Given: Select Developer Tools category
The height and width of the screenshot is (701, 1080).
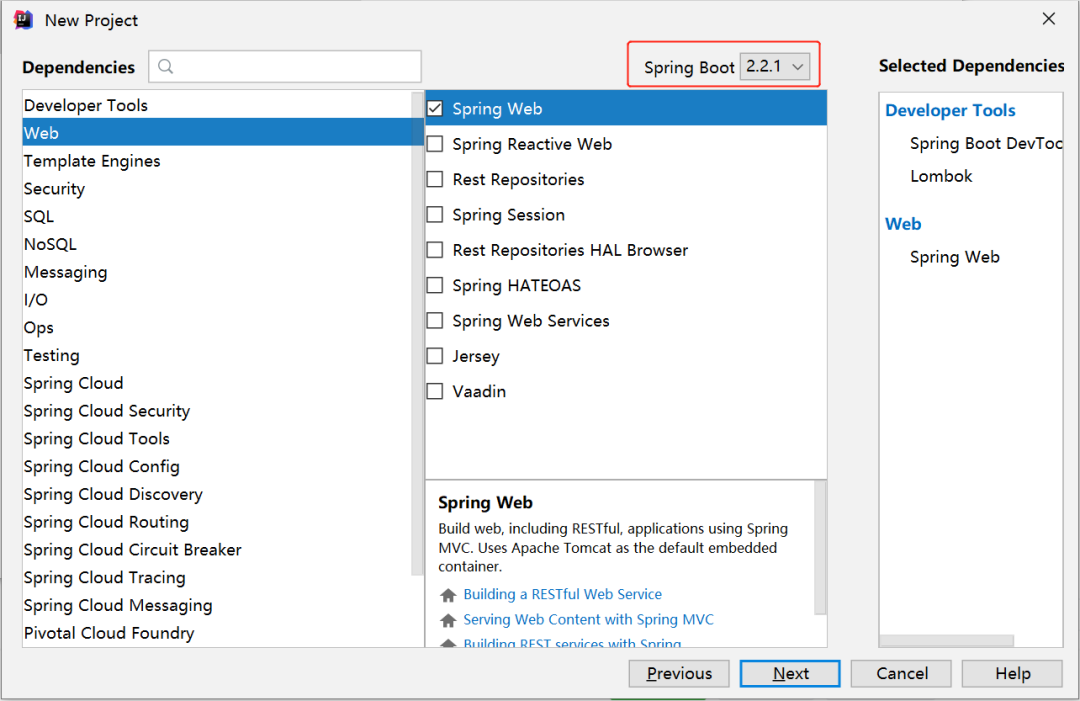Looking at the screenshot, I should (x=217, y=105).
